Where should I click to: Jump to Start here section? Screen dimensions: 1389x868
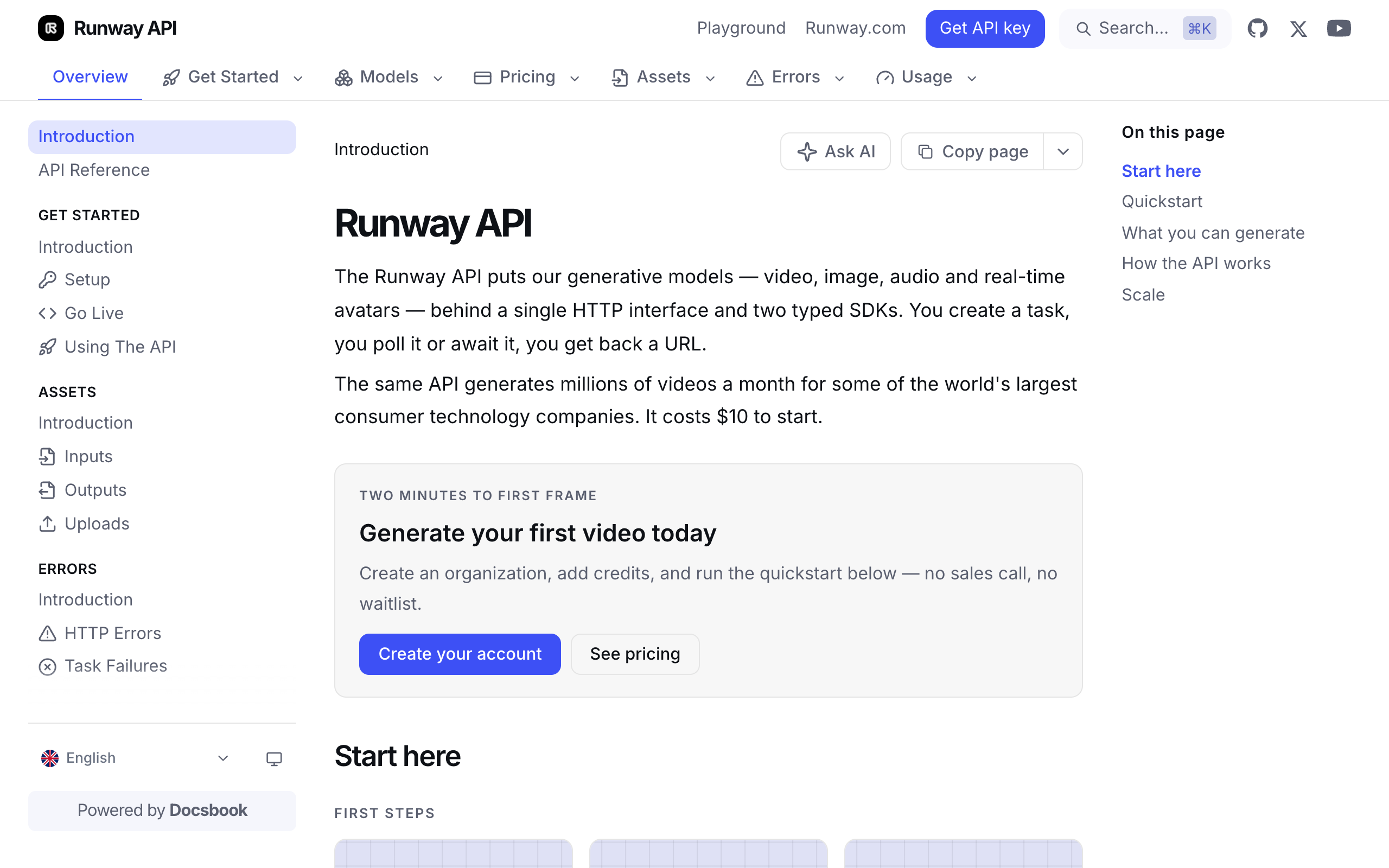click(x=1161, y=171)
